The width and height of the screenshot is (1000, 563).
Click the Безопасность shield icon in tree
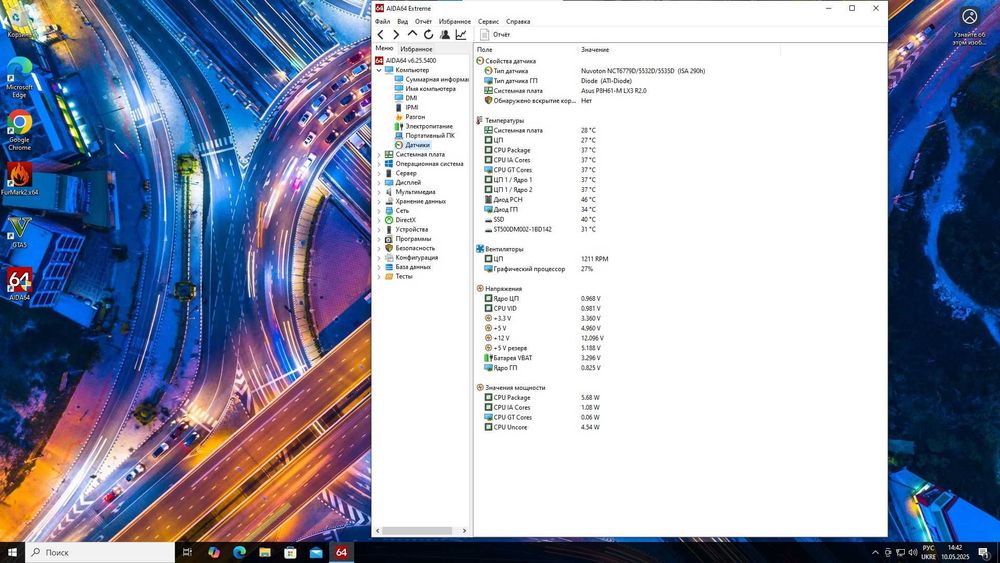point(389,248)
